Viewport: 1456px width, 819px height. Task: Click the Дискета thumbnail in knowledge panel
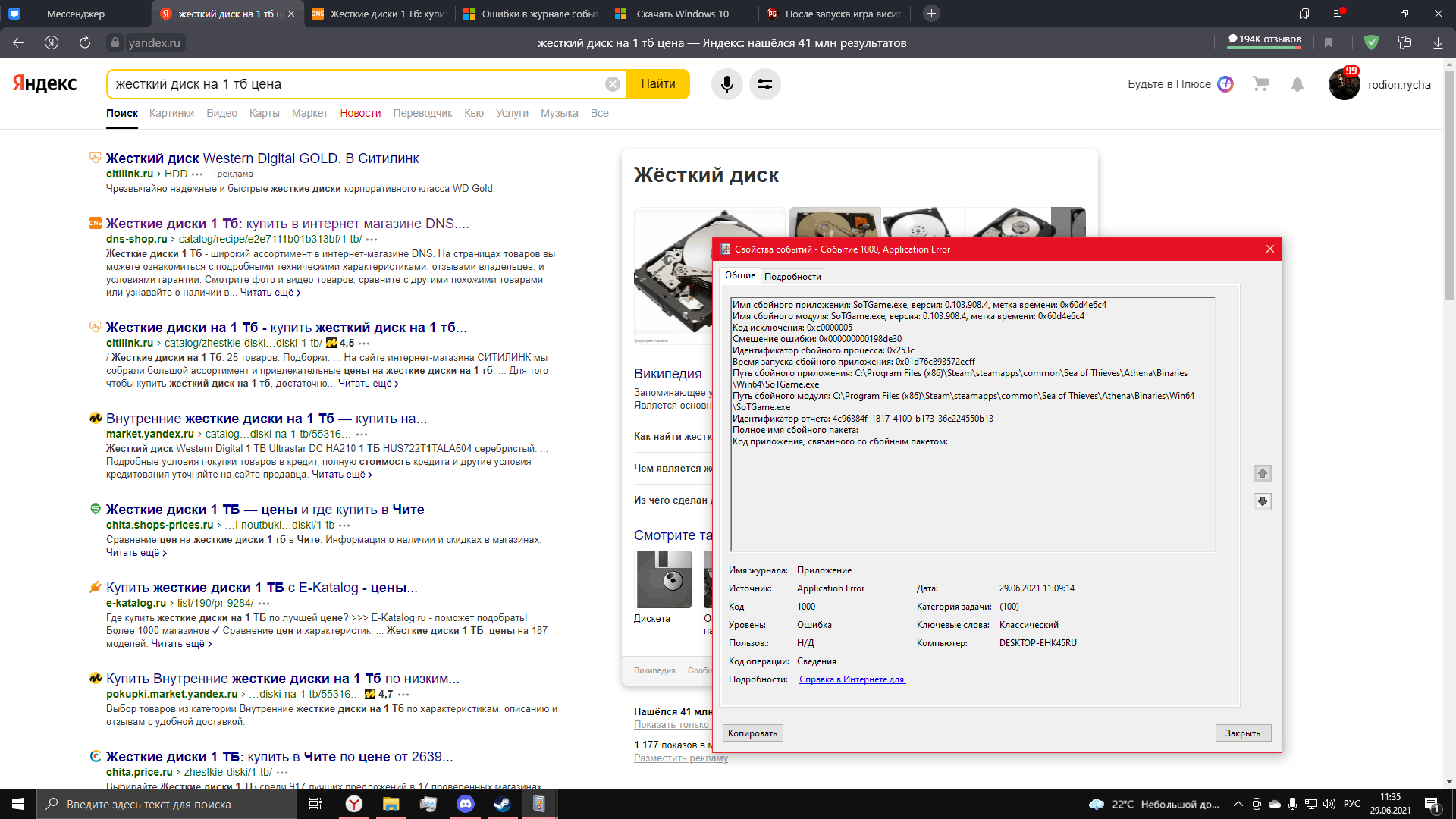point(664,579)
